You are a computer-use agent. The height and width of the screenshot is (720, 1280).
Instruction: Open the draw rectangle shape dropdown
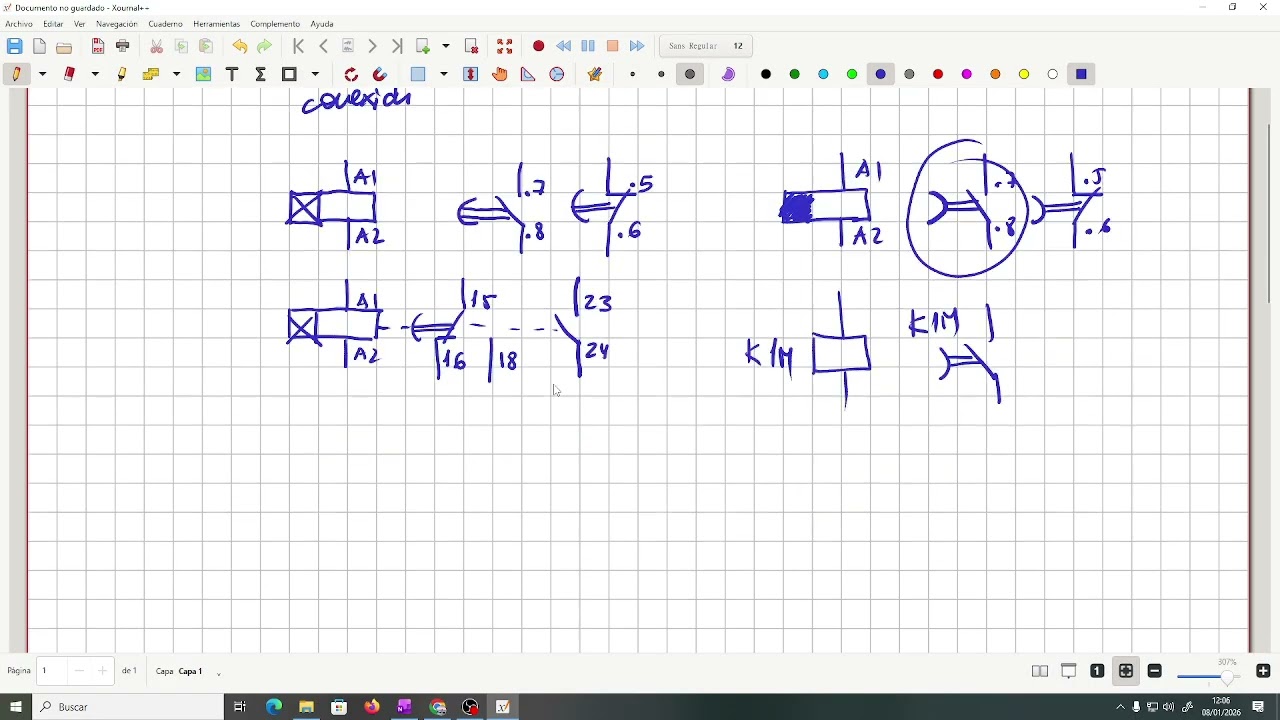pyautogui.click(x=316, y=75)
